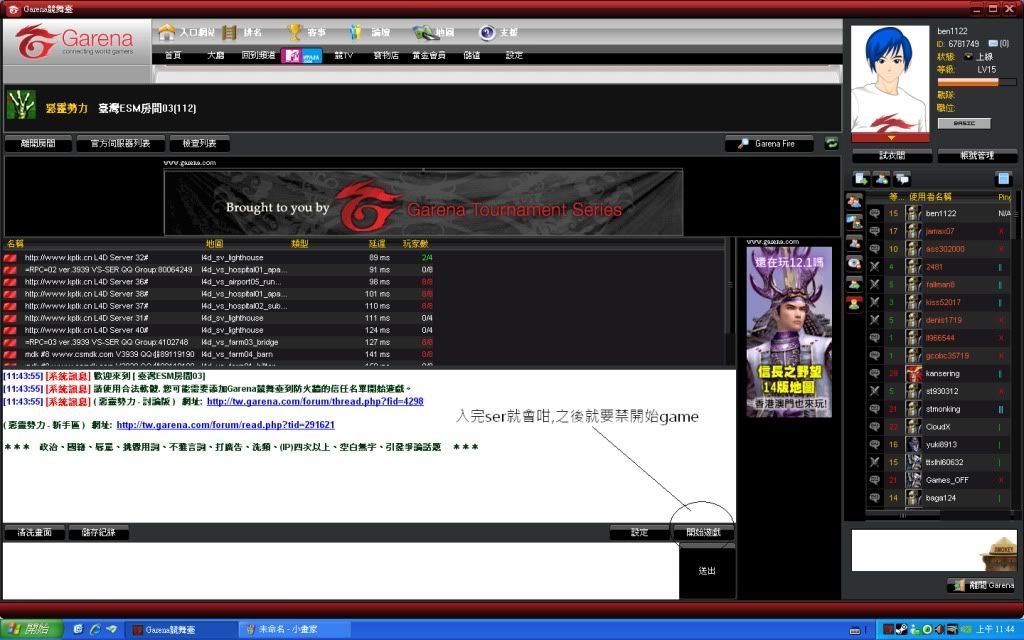This screenshot has height=640, width=1024.
Task: Click the Internet Explorer quick launch icon
Action: (95, 629)
